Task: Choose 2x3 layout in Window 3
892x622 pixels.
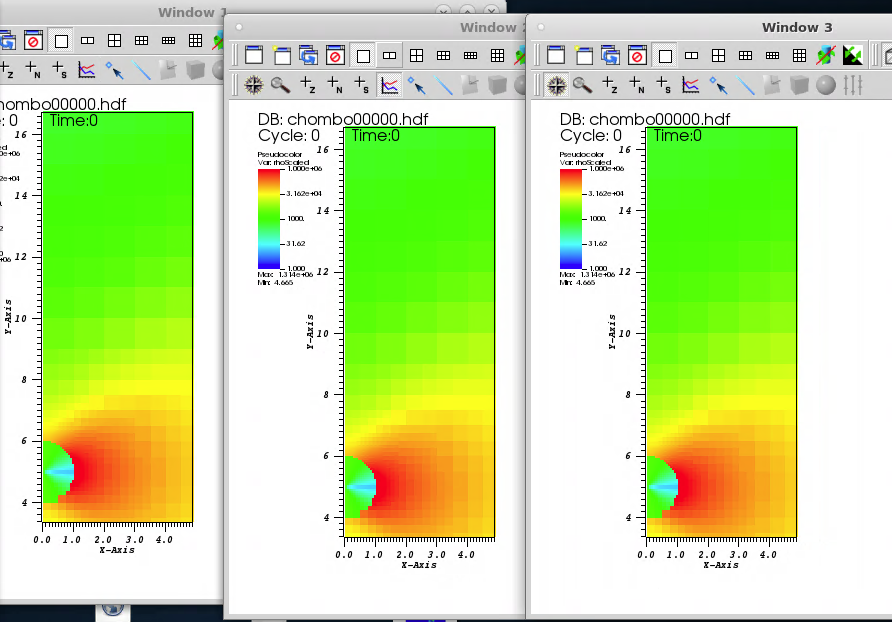Action: point(745,55)
